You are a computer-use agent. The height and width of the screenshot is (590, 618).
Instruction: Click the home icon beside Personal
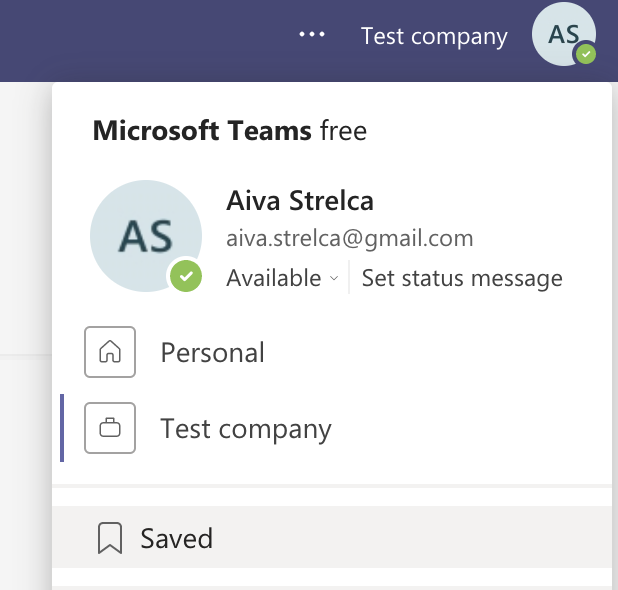pos(110,352)
